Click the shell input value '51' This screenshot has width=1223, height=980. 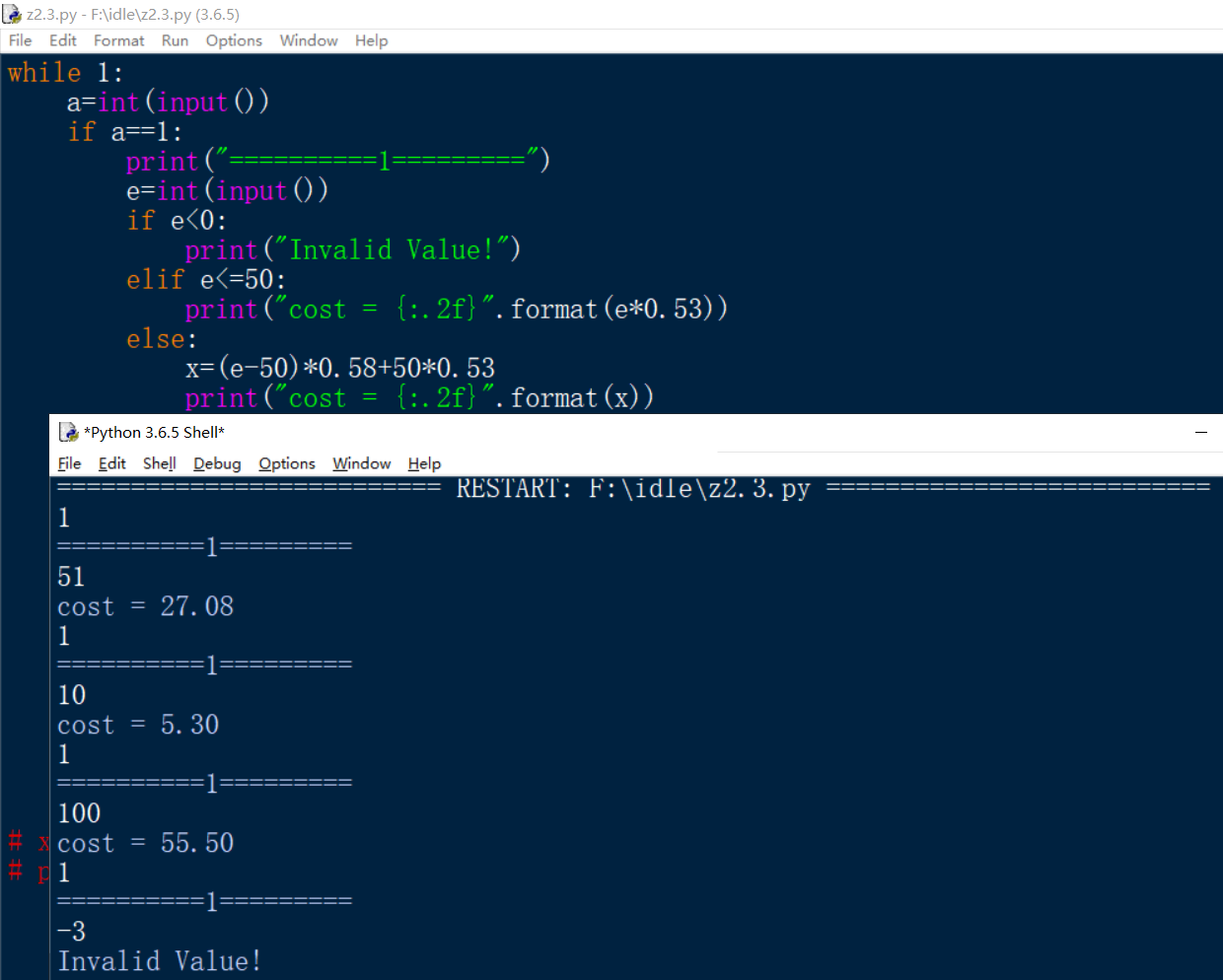point(71,577)
